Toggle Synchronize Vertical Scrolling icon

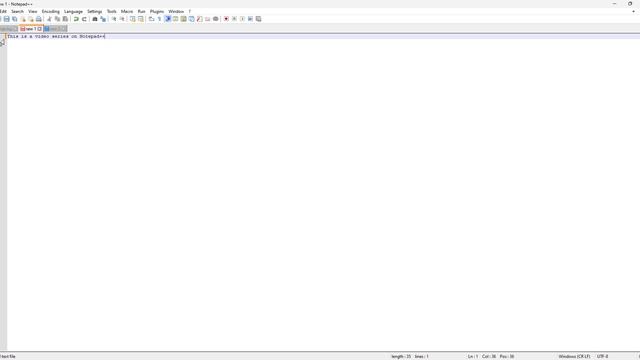[133, 19]
